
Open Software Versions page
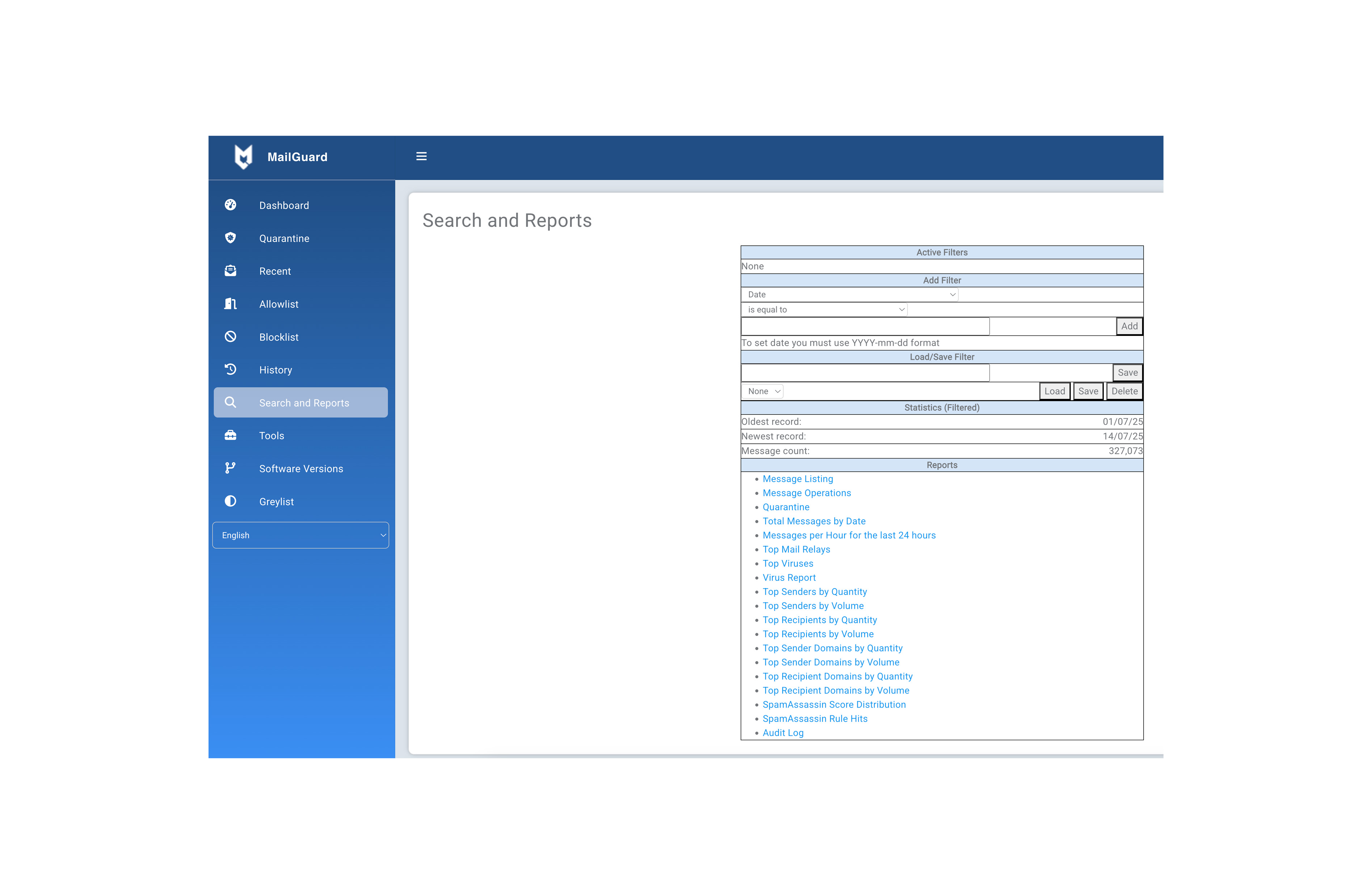pyautogui.click(x=301, y=469)
